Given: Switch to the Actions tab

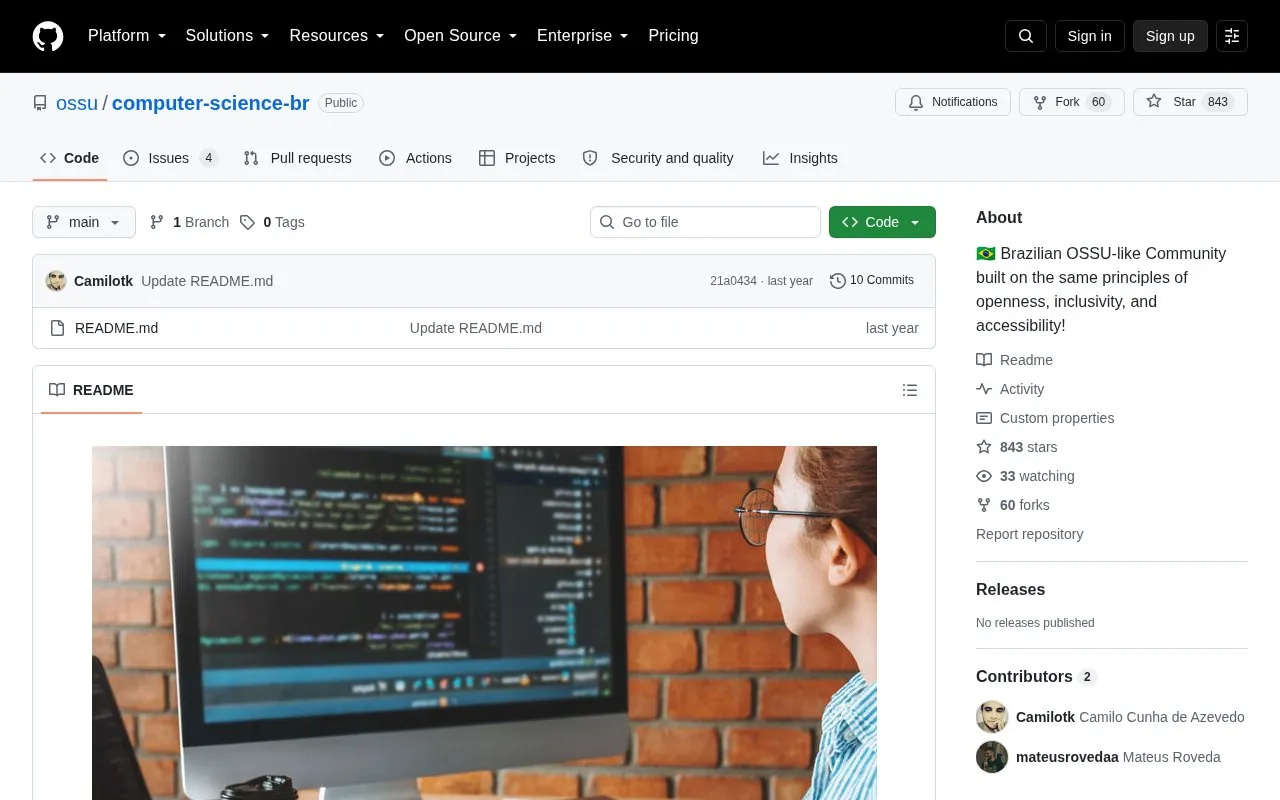Looking at the screenshot, I should pos(415,158).
